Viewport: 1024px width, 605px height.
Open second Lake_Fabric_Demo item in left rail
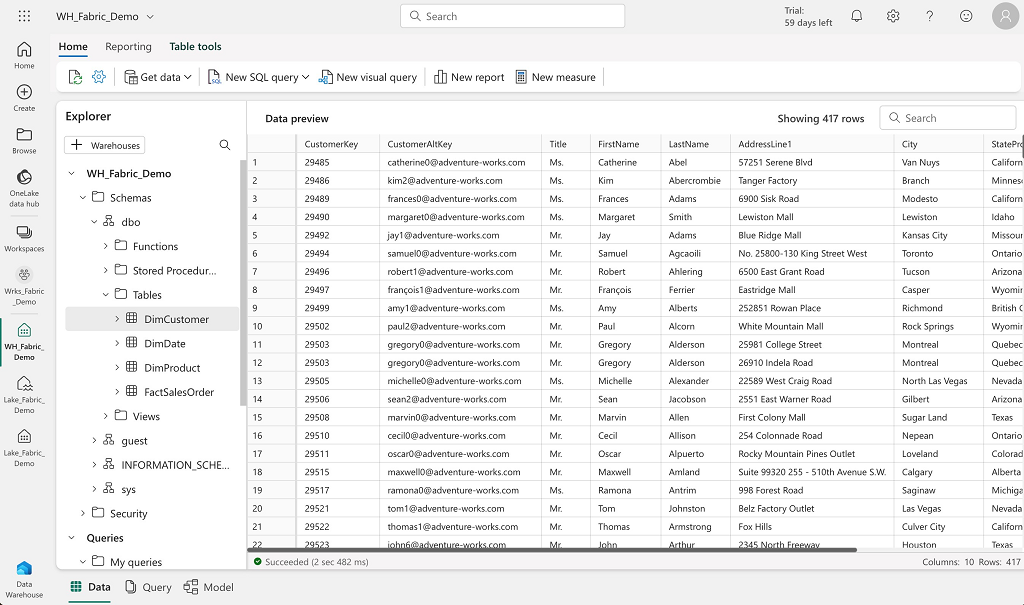click(x=24, y=448)
